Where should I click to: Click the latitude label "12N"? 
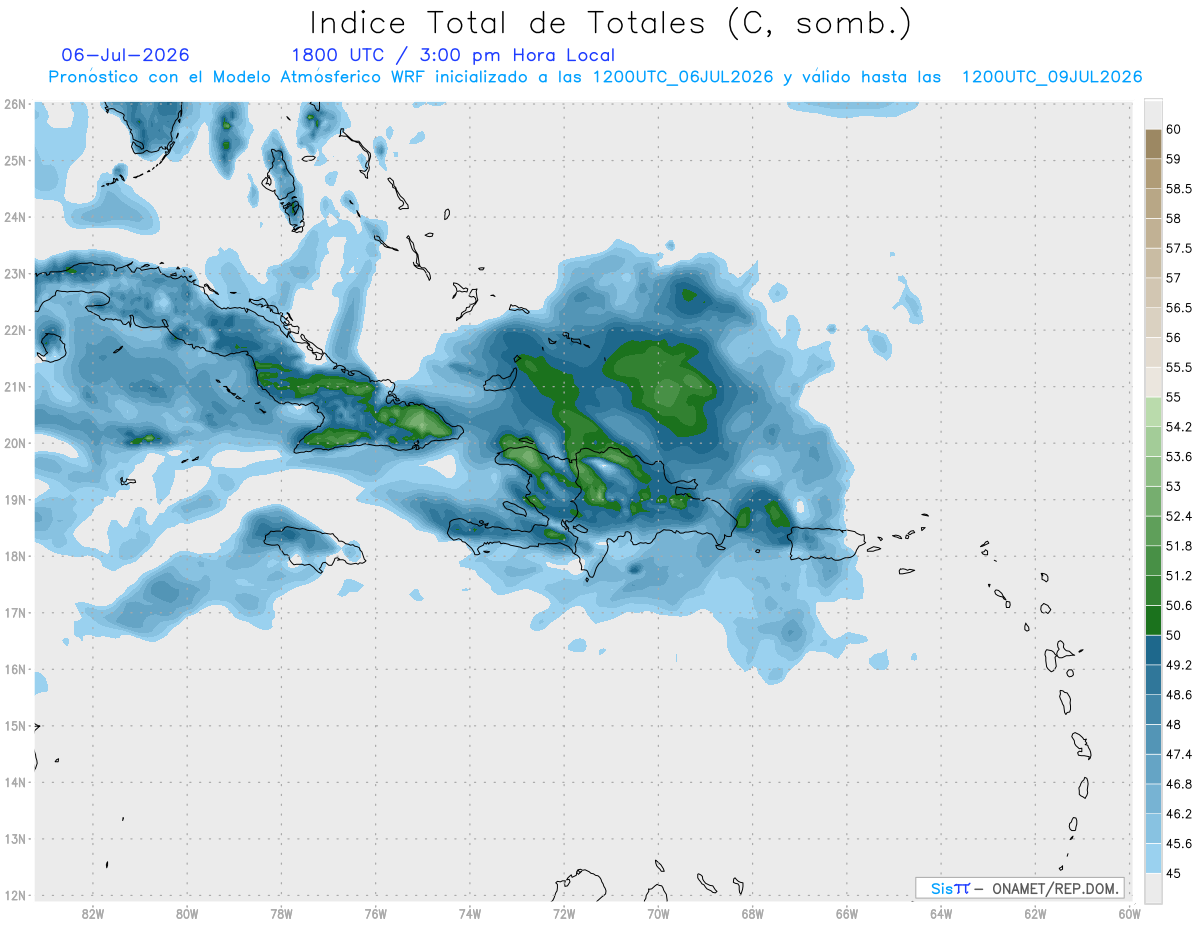[15, 895]
